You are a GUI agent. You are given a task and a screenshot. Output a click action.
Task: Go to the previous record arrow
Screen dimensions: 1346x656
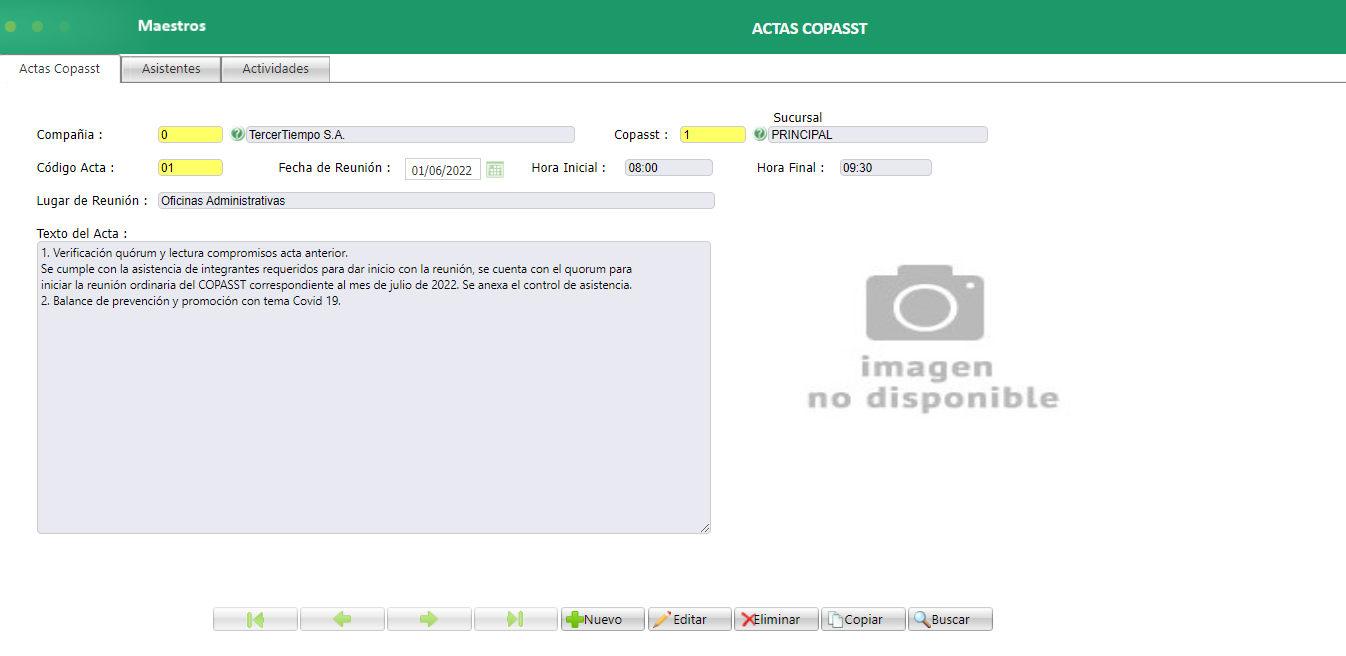[341, 618]
